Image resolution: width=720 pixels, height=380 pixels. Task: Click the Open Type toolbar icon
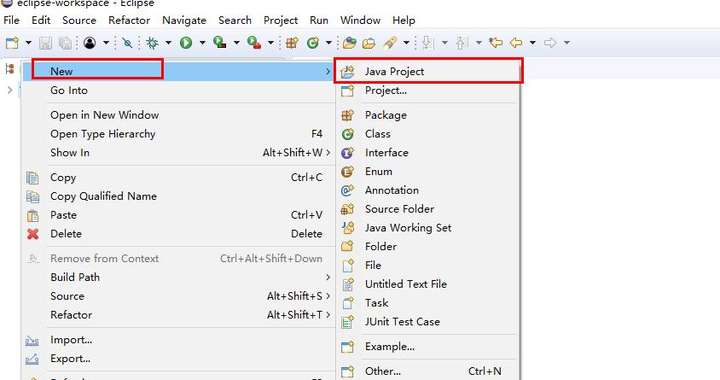click(x=349, y=43)
